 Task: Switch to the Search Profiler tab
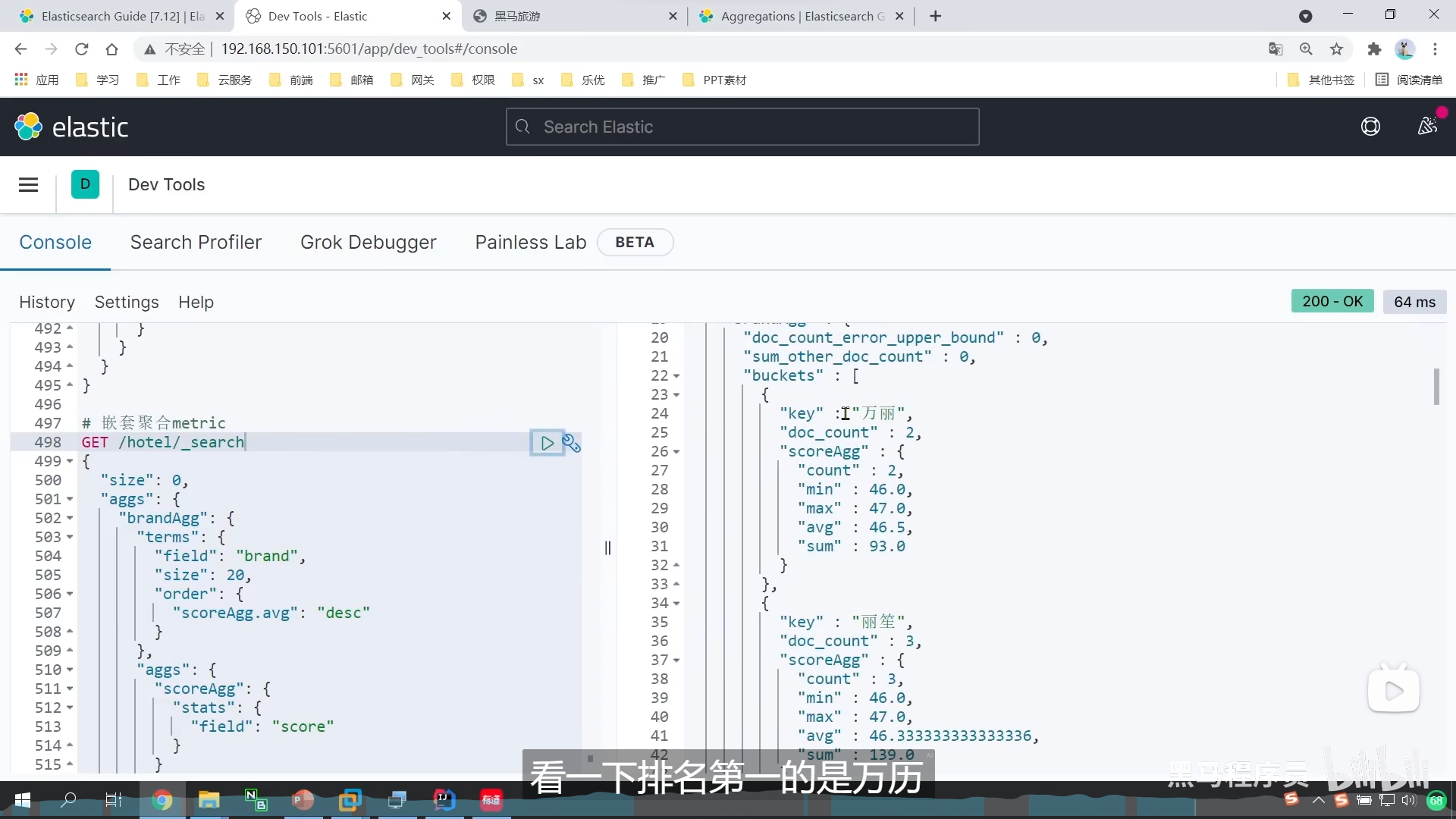click(196, 243)
